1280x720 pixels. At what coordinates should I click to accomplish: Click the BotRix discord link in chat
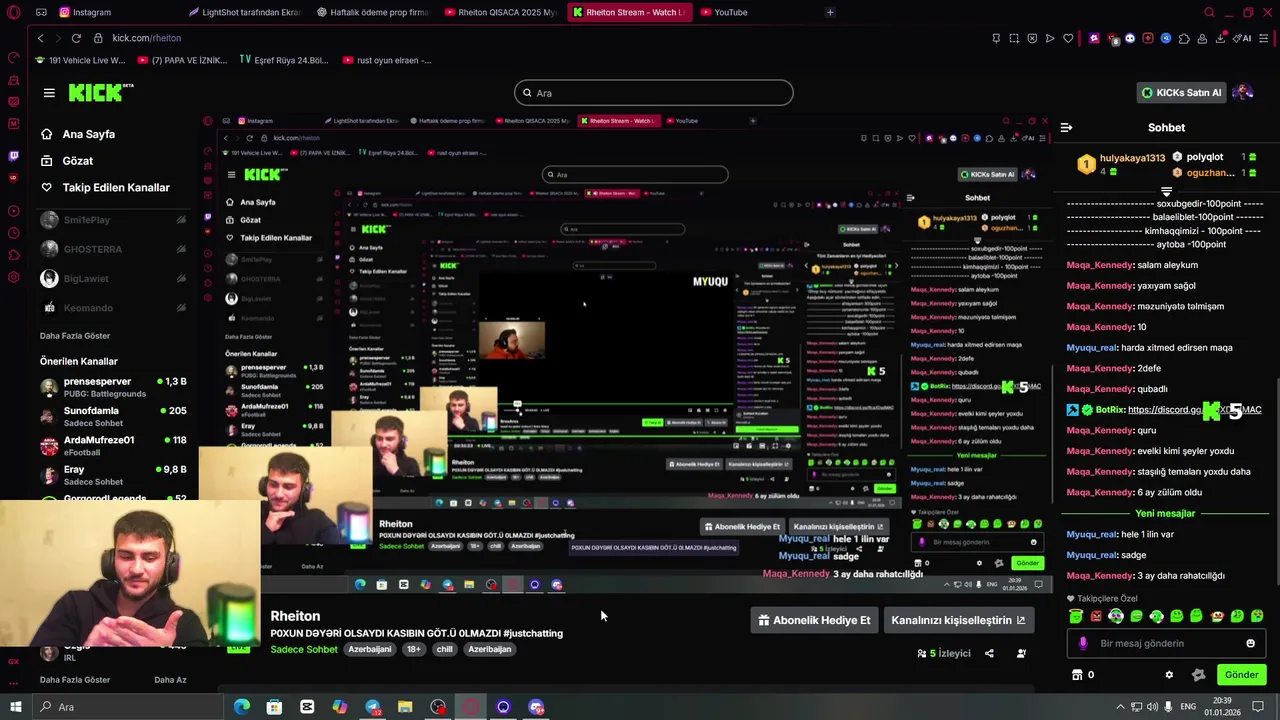[x=1194, y=410]
